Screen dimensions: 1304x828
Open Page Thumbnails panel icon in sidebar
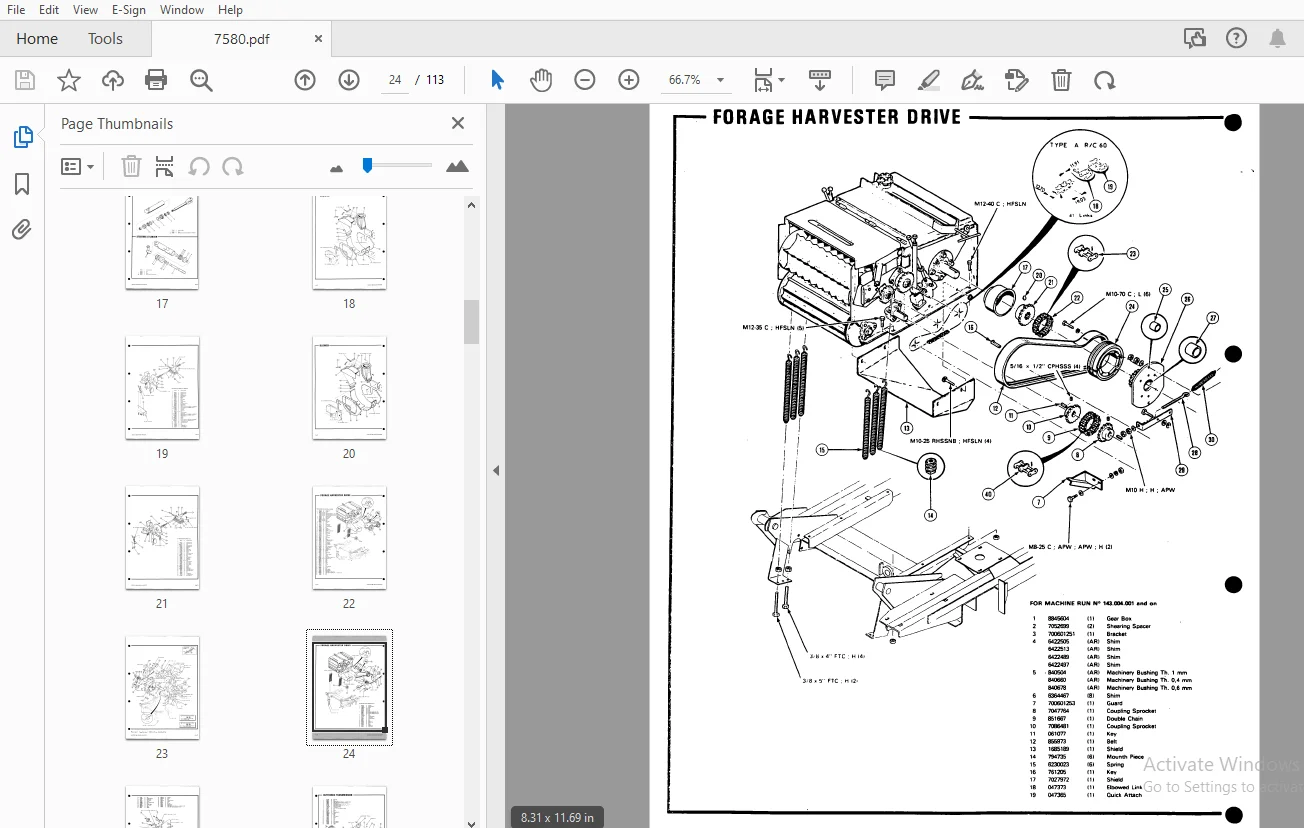pos(22,138)
